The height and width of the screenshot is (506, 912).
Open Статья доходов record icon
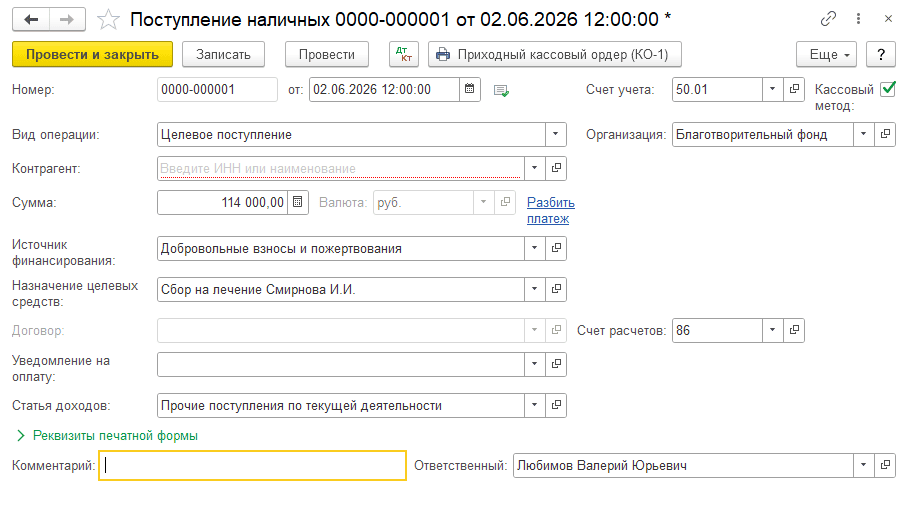[x=556, y=405]
